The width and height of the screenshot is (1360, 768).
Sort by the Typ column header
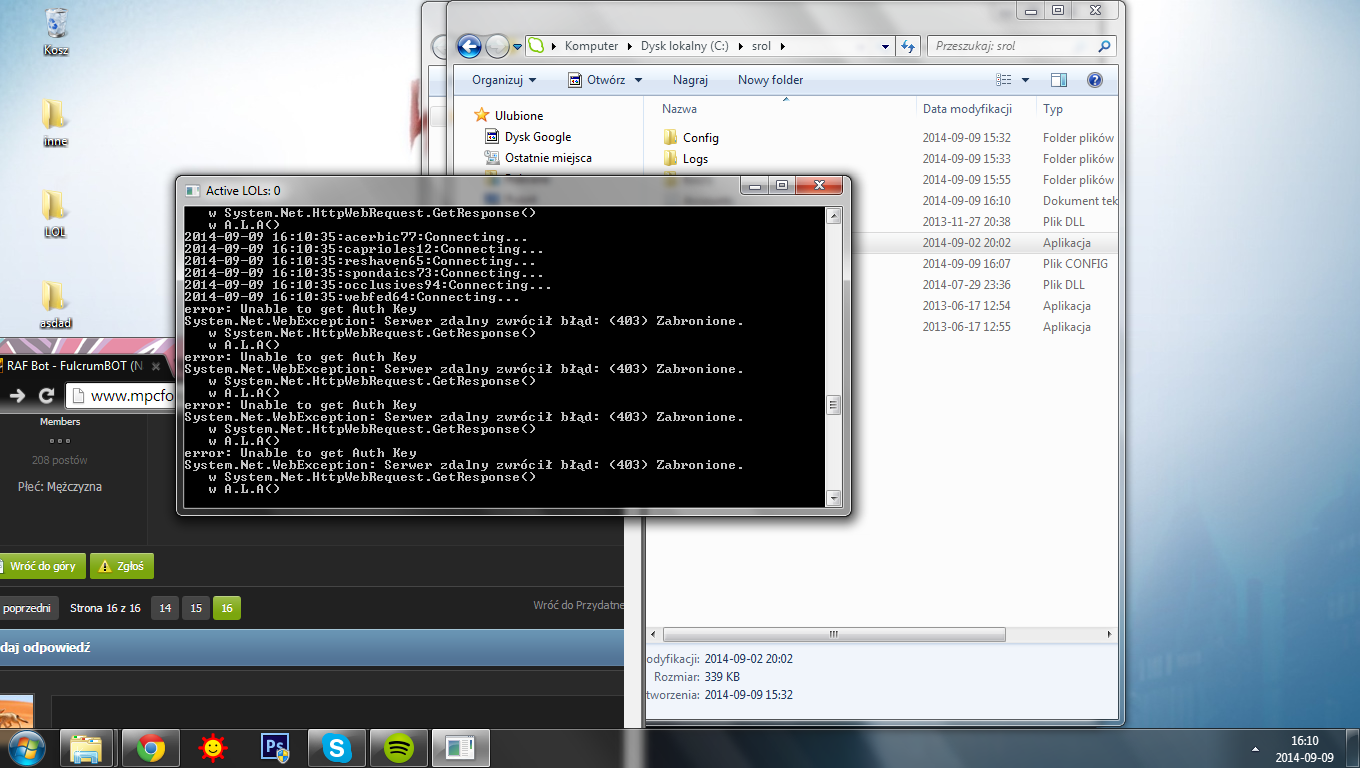[1053, 109]
